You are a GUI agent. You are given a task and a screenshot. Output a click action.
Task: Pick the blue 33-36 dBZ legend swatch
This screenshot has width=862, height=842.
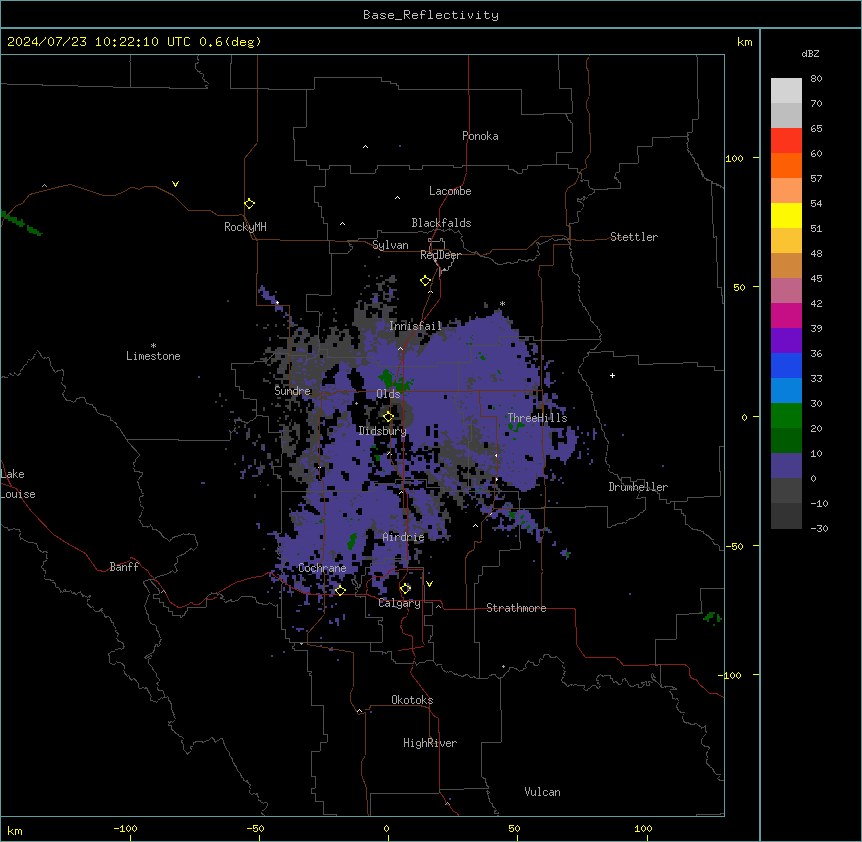click(x=786, y=365)
